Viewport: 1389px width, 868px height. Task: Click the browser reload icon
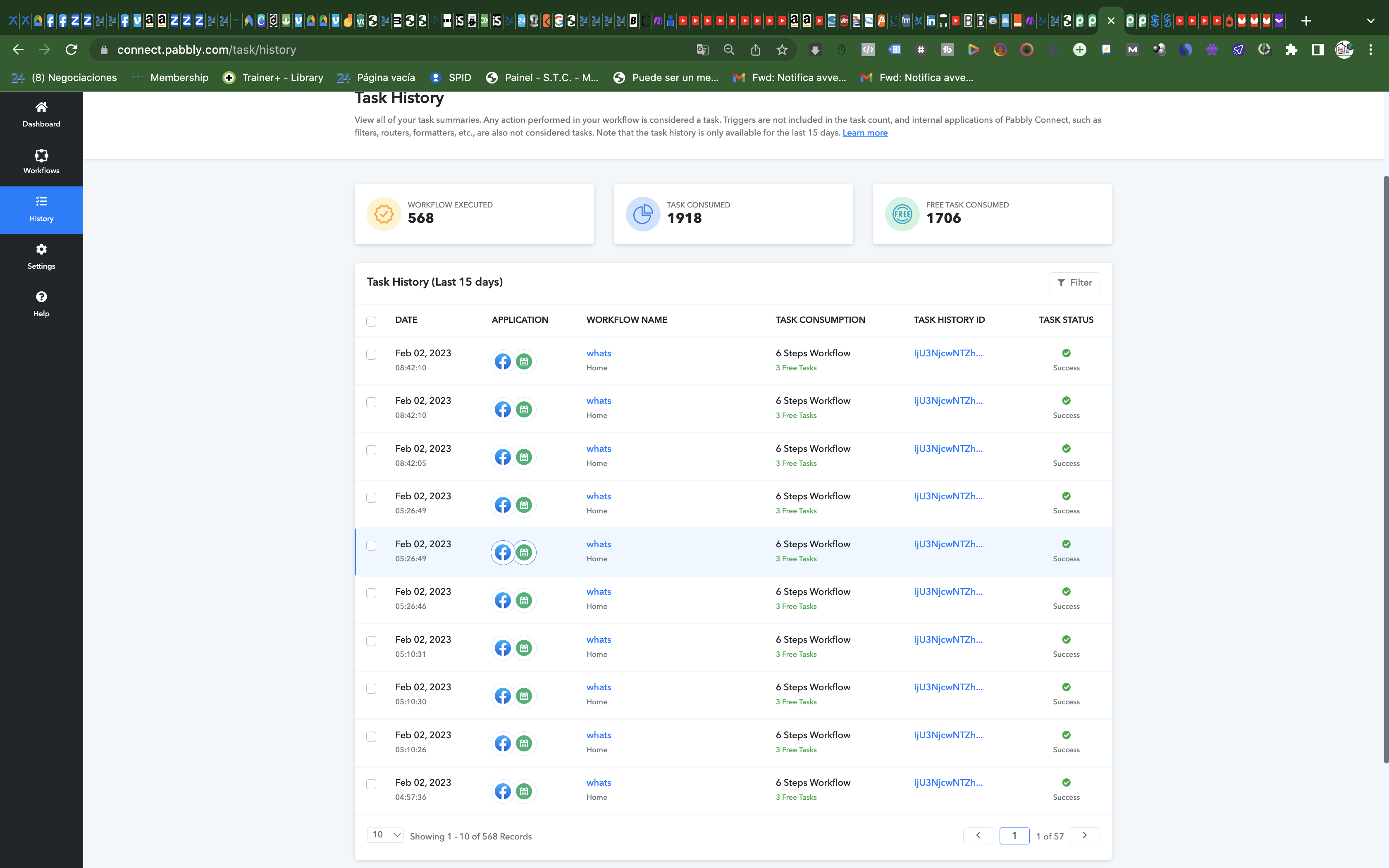point(71,50)
